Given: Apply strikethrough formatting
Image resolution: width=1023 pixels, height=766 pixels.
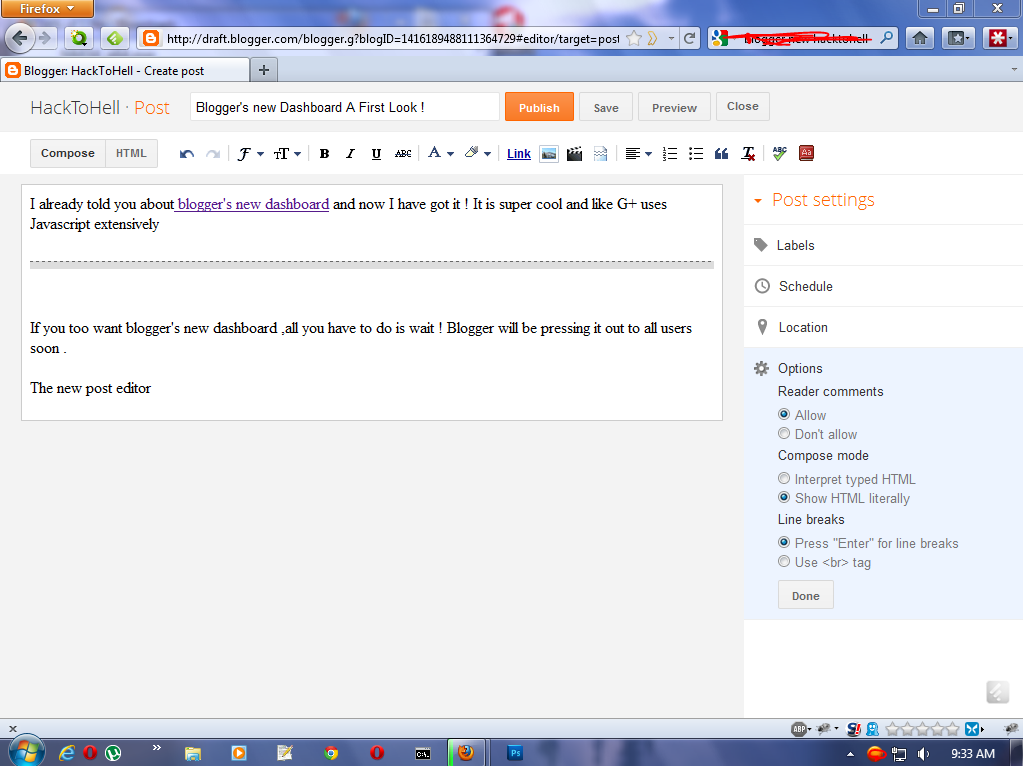Looking at the screenshot, I should pyautogui.click(x=403, y=154).
